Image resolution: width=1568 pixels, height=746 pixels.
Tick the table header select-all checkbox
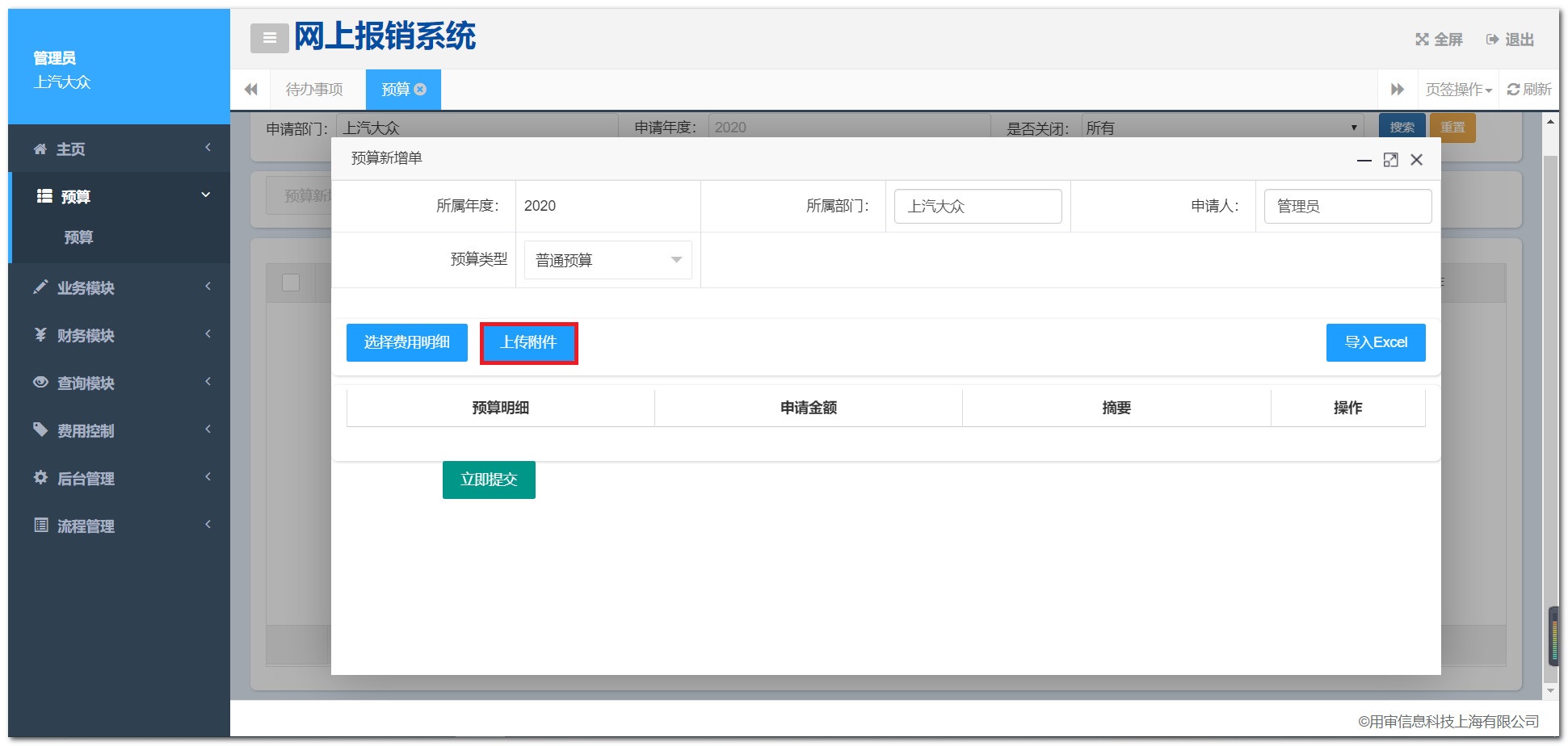pos(291,283)
